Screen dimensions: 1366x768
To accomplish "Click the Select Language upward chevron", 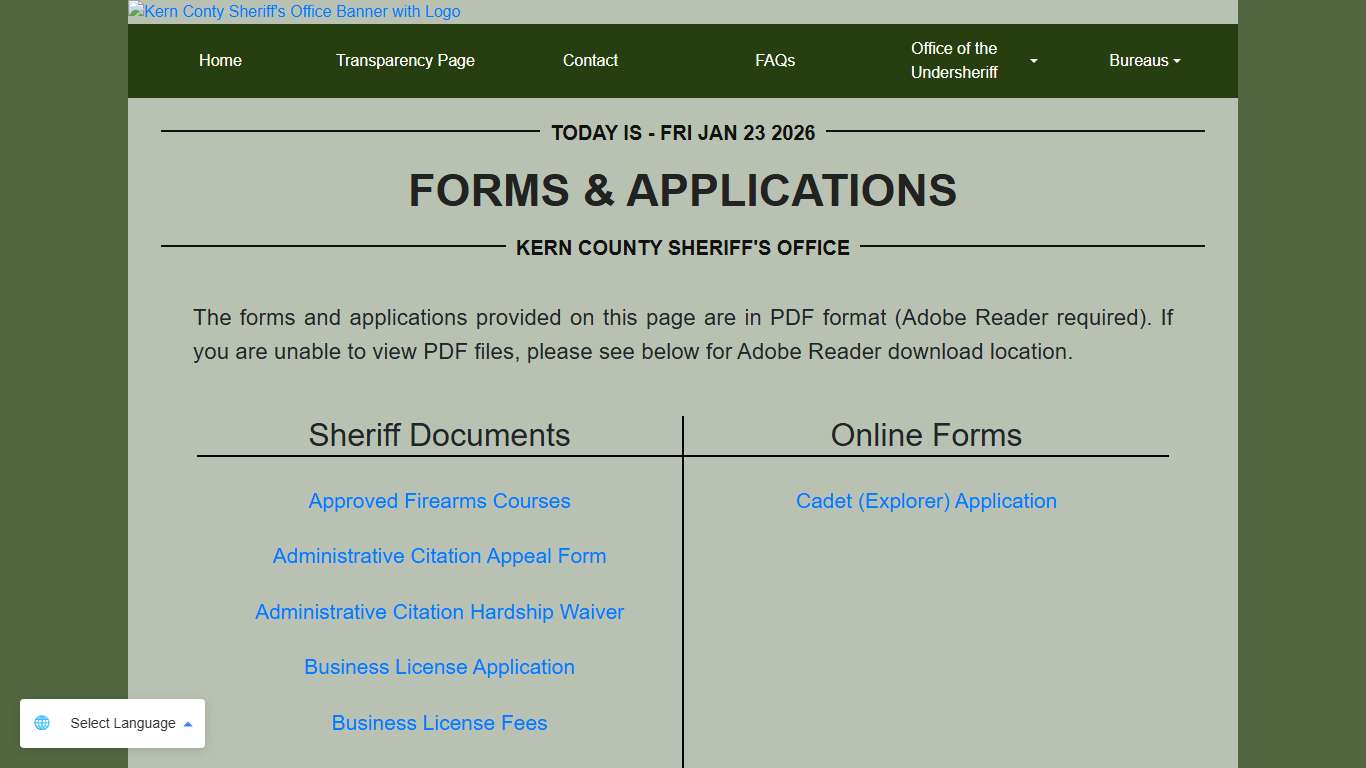I will tap(187, 723).
